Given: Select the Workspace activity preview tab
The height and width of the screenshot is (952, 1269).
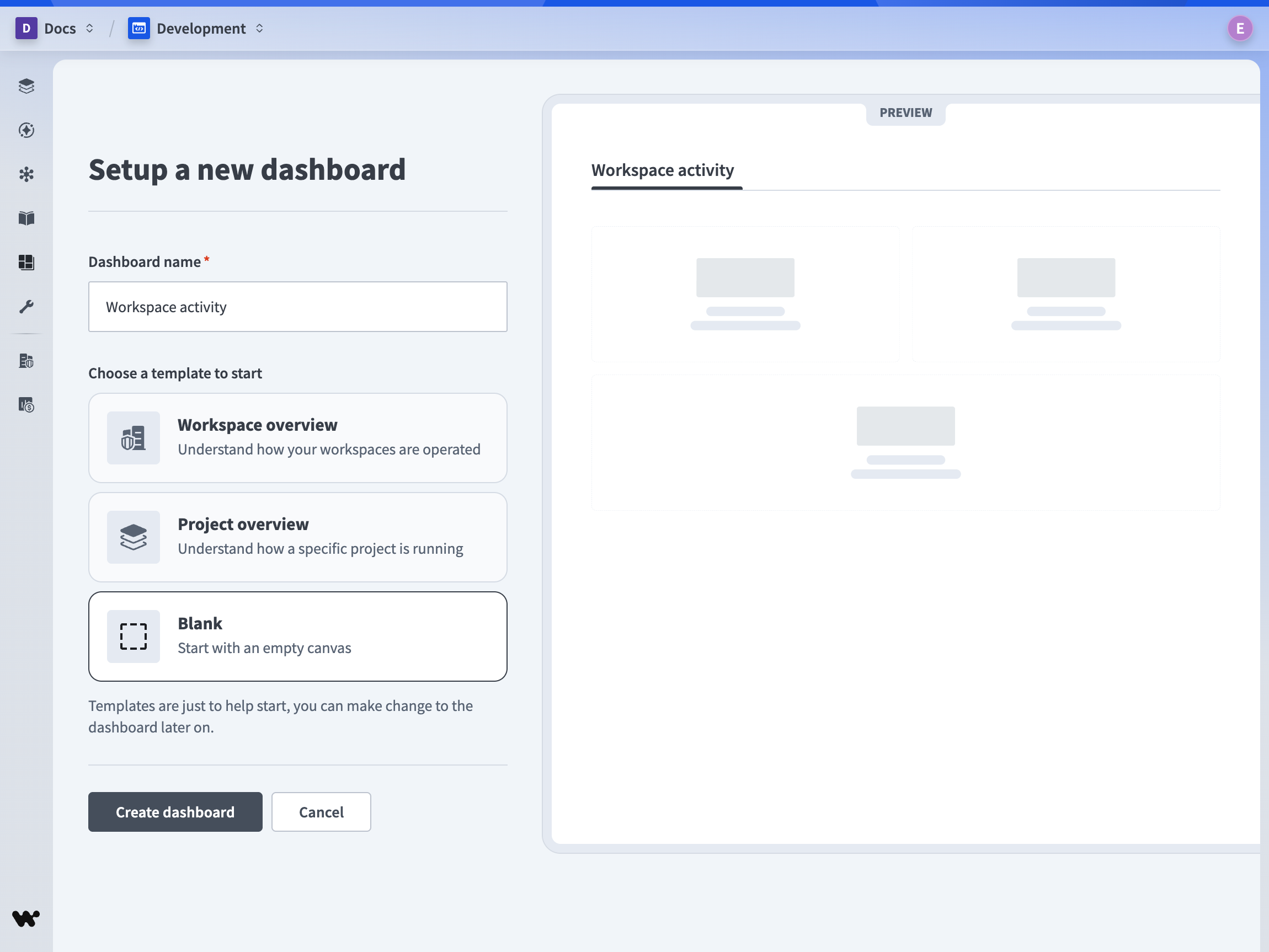Looking at the screenshot, I should coord(663,170).
